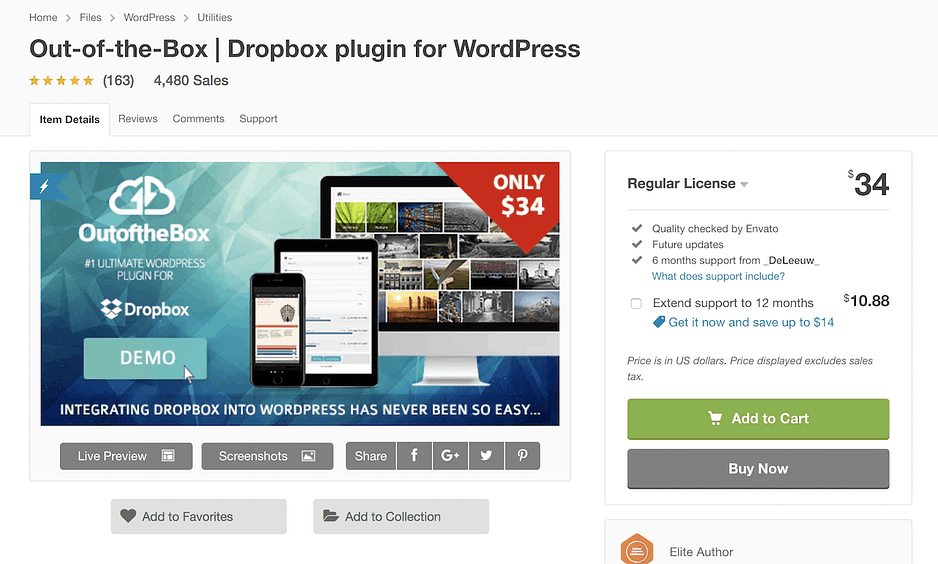Screen dimensions: 938x564
Task: Add this item to Favorites
Action: click(x=198, y=517)
